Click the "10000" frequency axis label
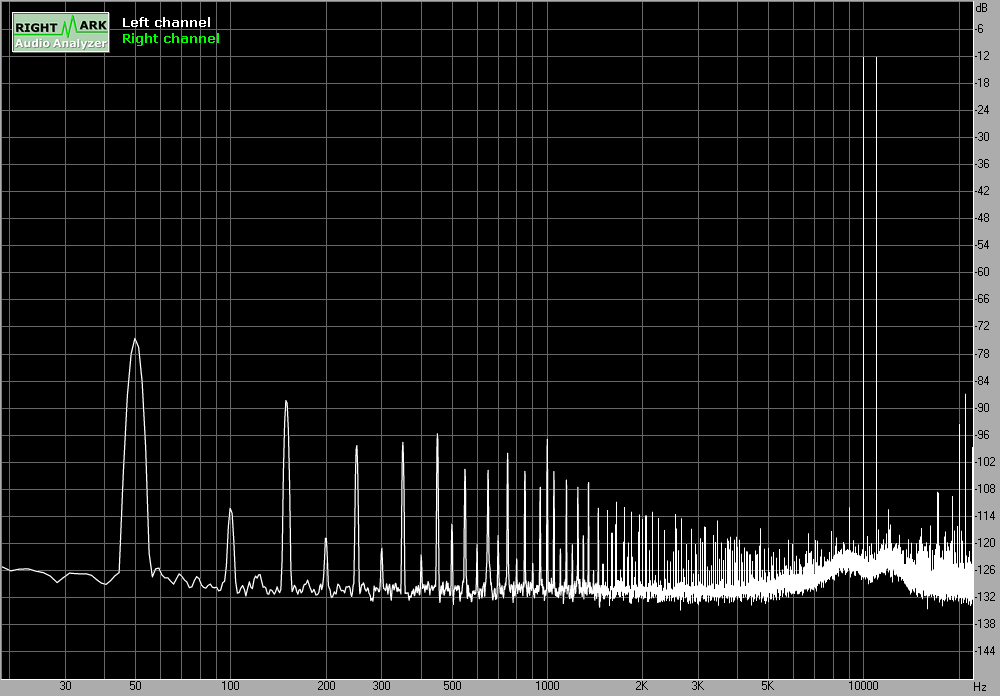1000x696 pixels. coord(864,686)
